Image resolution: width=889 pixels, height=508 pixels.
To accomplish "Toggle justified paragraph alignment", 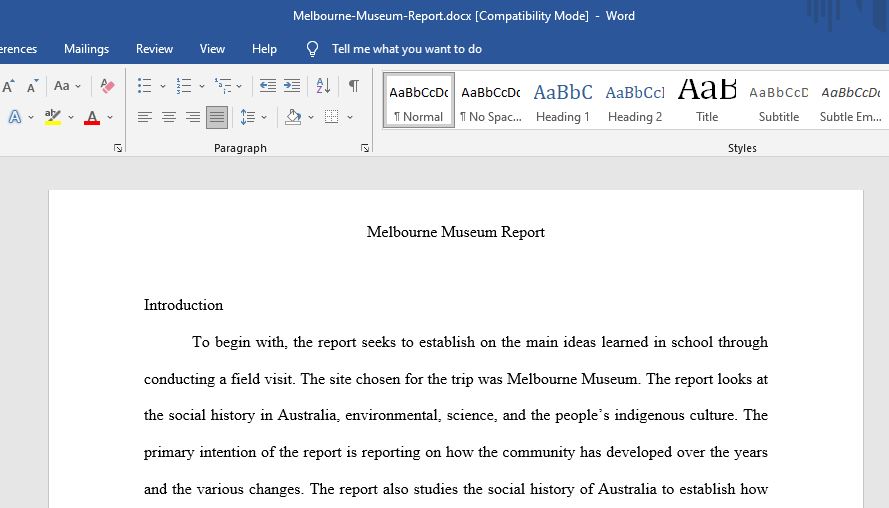I will tap(217, 117).
